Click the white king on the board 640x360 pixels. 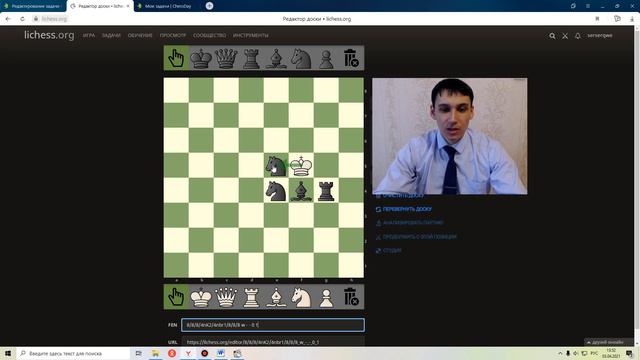[301, 165]
